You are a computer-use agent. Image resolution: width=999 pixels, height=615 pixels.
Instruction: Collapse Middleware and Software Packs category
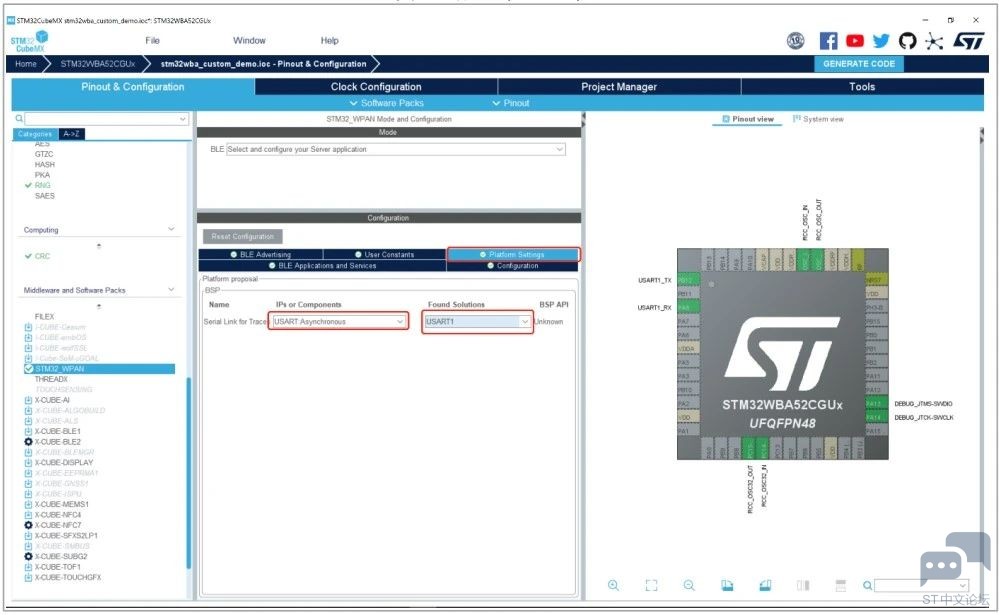tap(171, 289)
